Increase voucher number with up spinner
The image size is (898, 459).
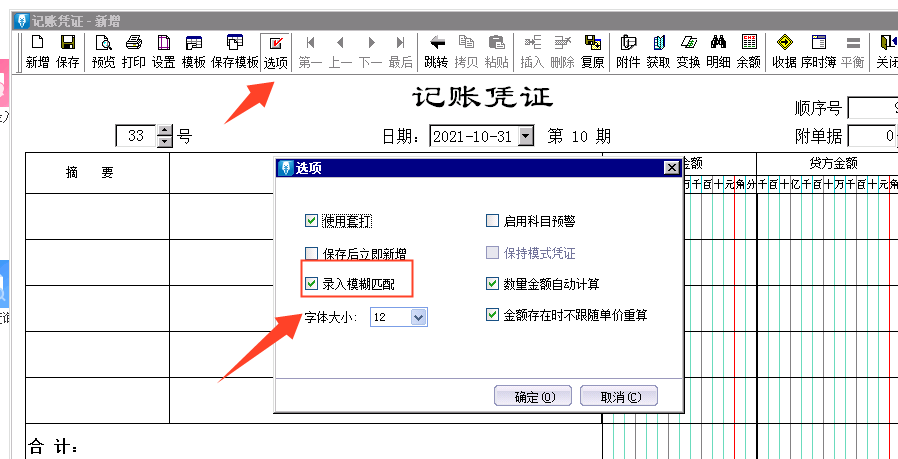tap(165, 131)
